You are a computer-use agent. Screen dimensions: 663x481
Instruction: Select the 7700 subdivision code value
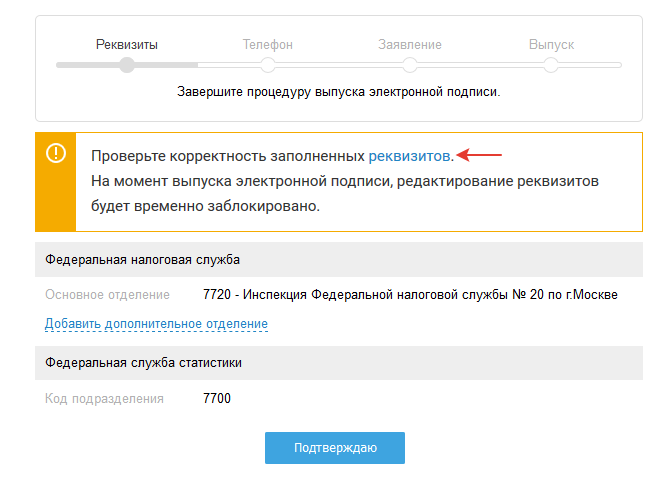(x=216, y=398)
